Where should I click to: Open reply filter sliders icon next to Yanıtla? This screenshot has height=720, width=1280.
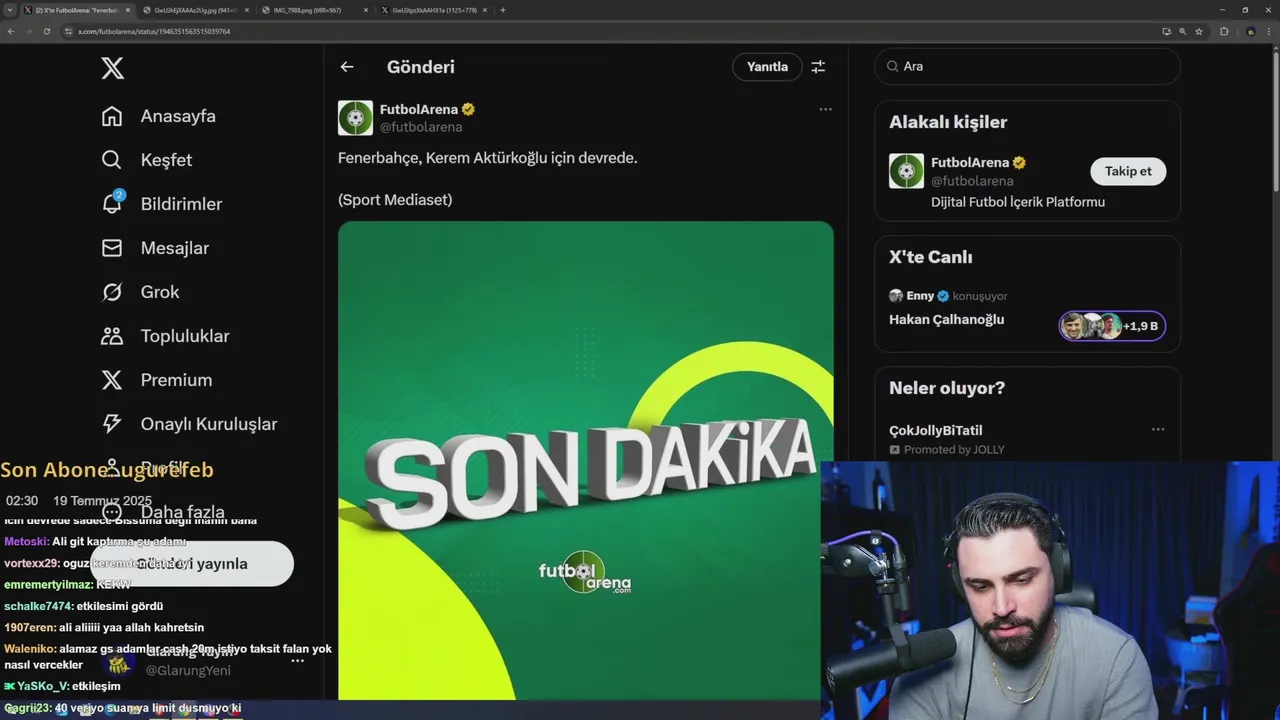pyautogui.click(x=818, y=67)
